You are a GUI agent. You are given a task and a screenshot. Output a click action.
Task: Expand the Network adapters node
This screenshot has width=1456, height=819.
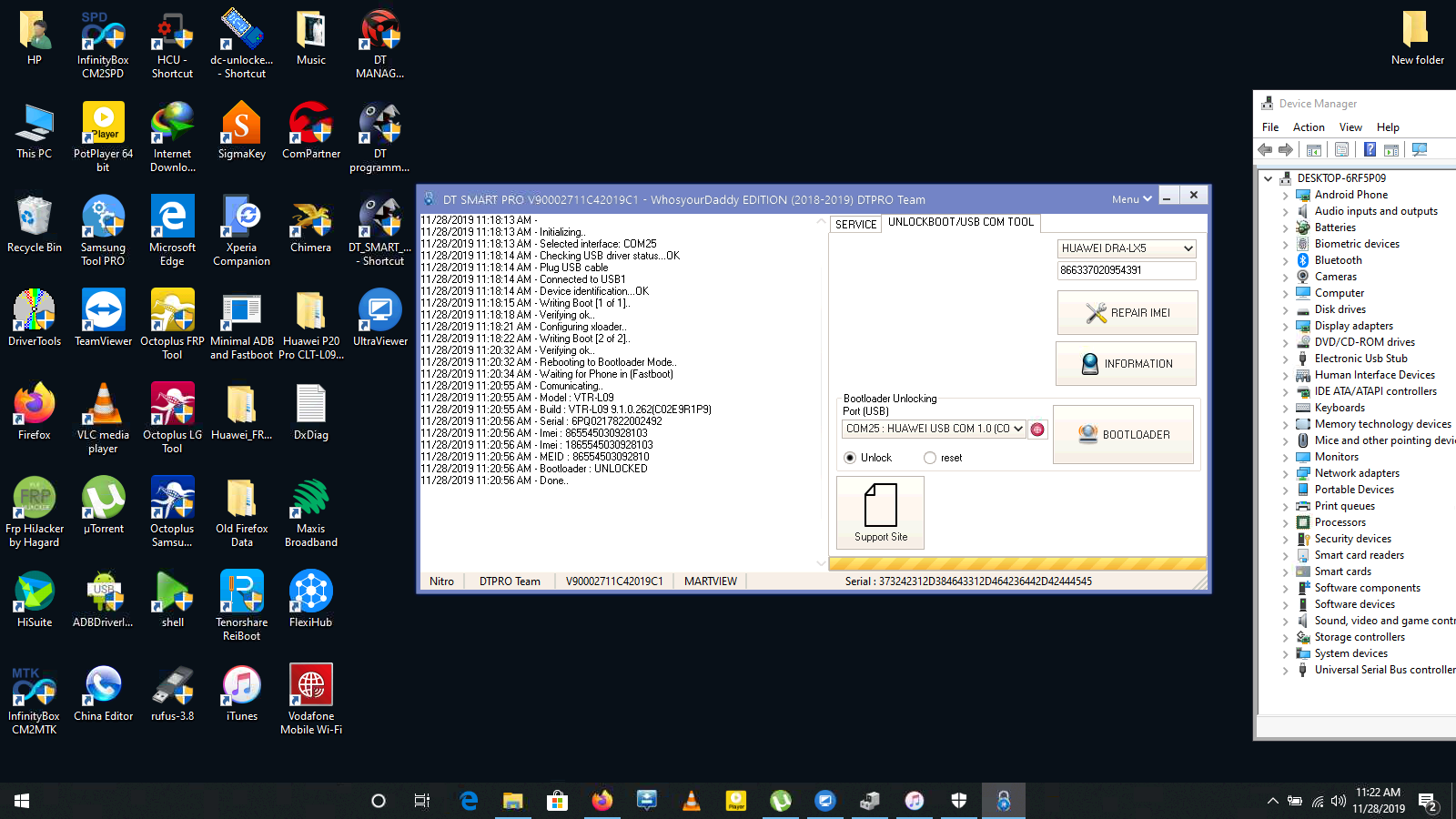(1285, 473)
